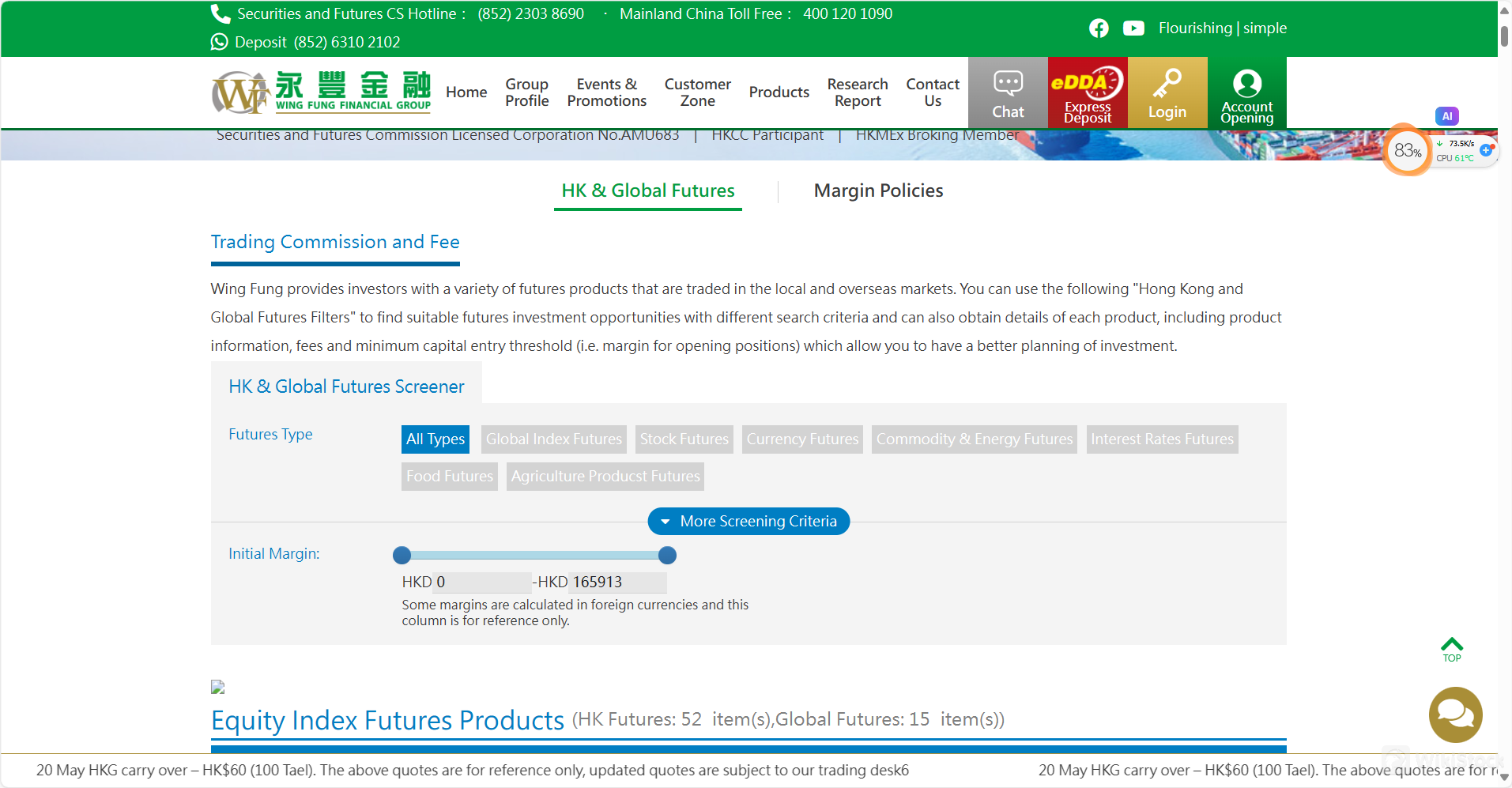
Task: Open eDDA Express Deposit
Action: tap(1088, 92)
